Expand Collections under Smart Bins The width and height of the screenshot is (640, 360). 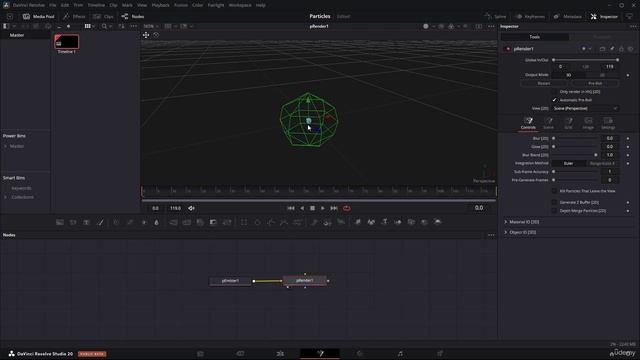(5, 197)
